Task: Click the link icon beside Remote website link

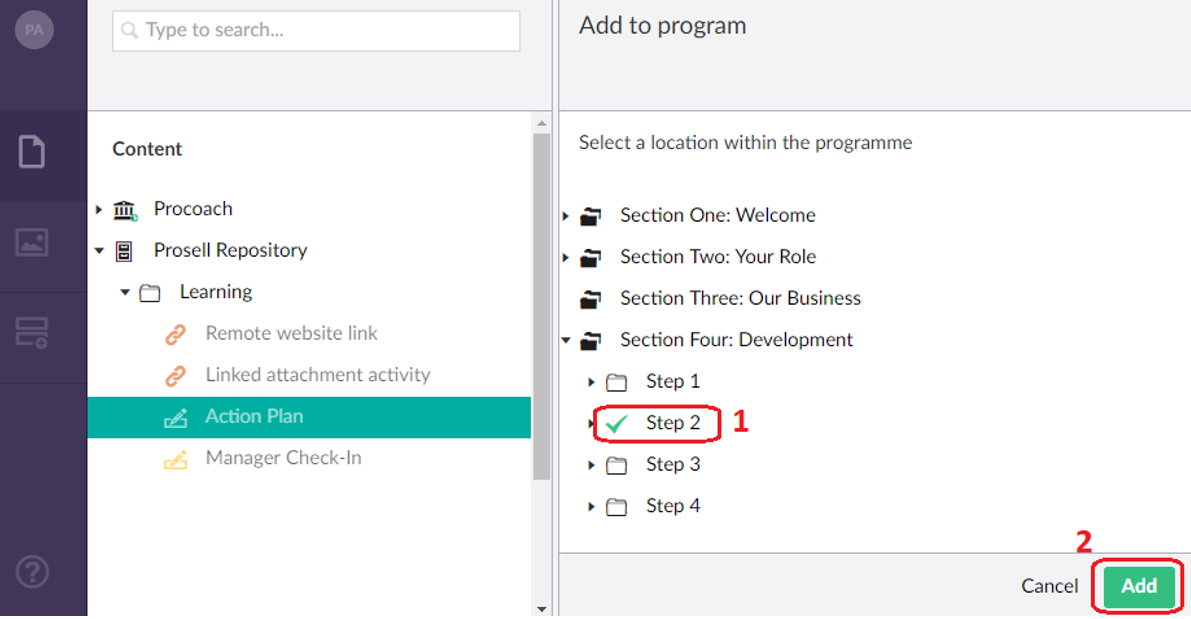Action: [177, 333]
